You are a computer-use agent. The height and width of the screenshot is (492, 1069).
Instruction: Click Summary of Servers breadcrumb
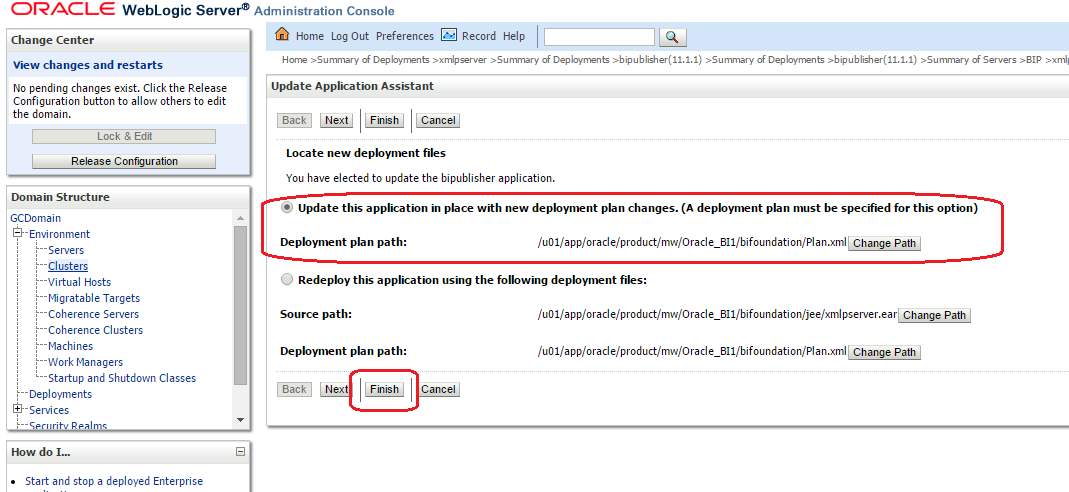pyautogui.click(x=972, y=59)
